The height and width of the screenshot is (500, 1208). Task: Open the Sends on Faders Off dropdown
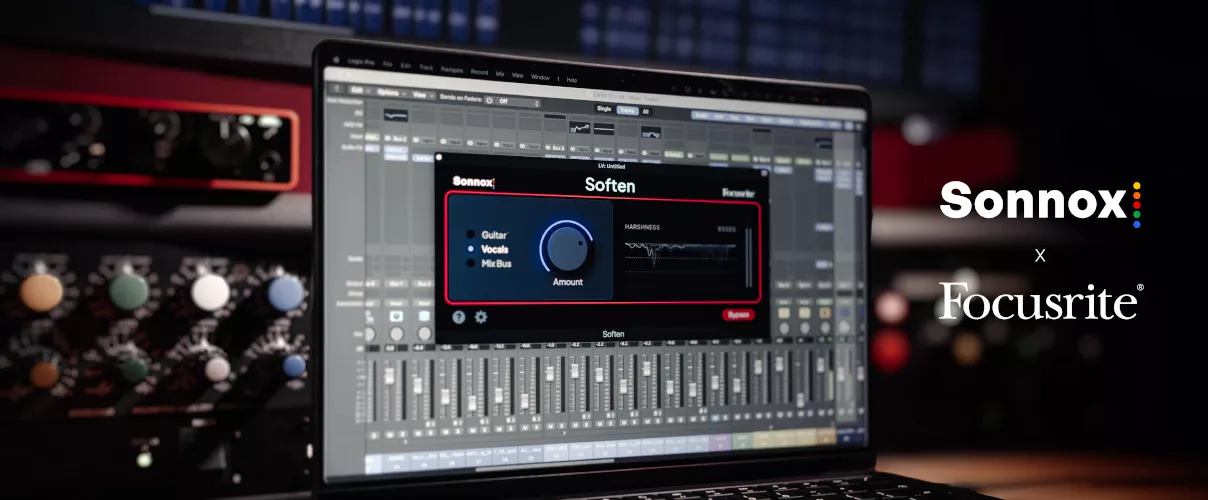point(516,102)
